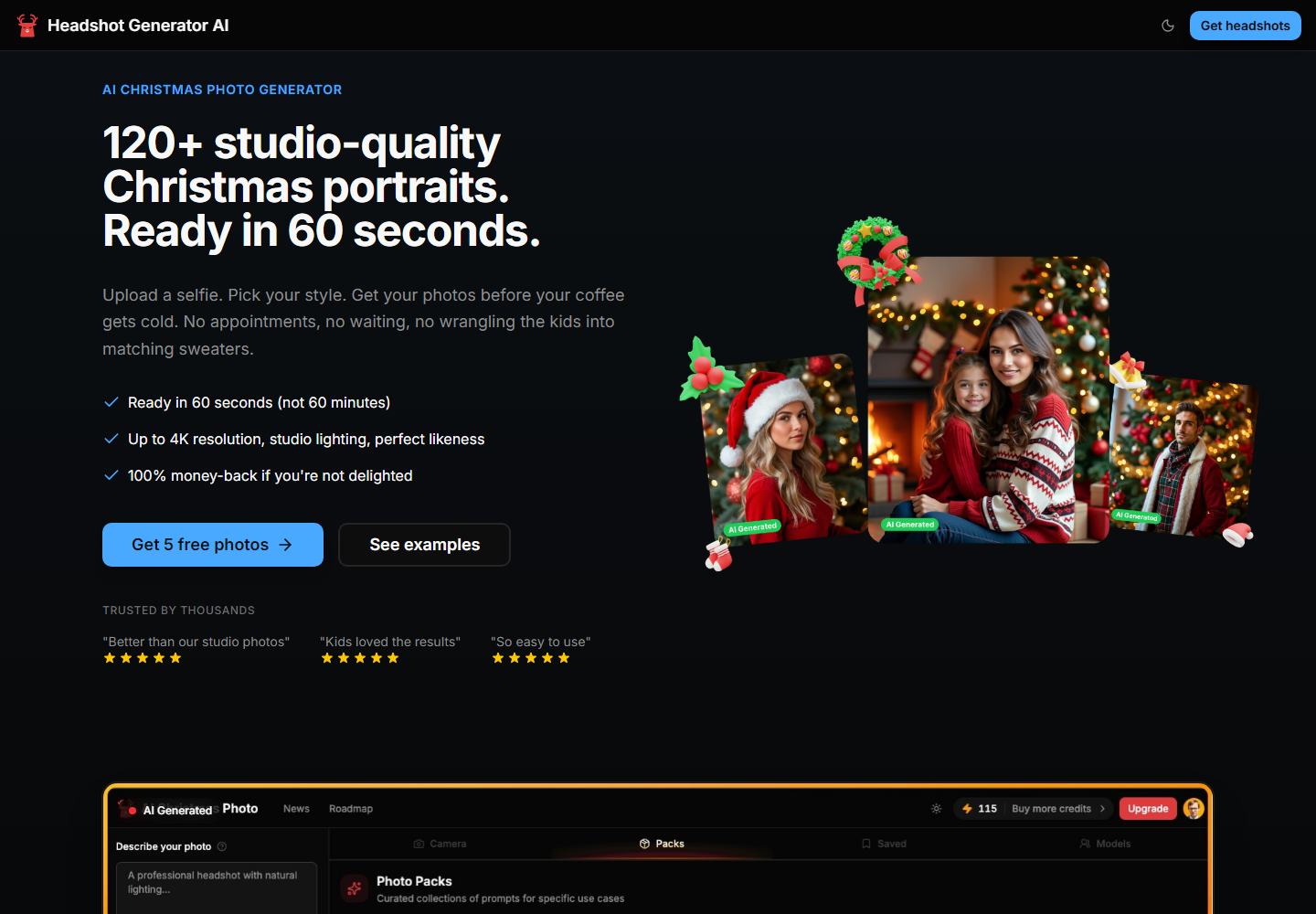Click Get 5 free photos button

[x=213, y=545]
